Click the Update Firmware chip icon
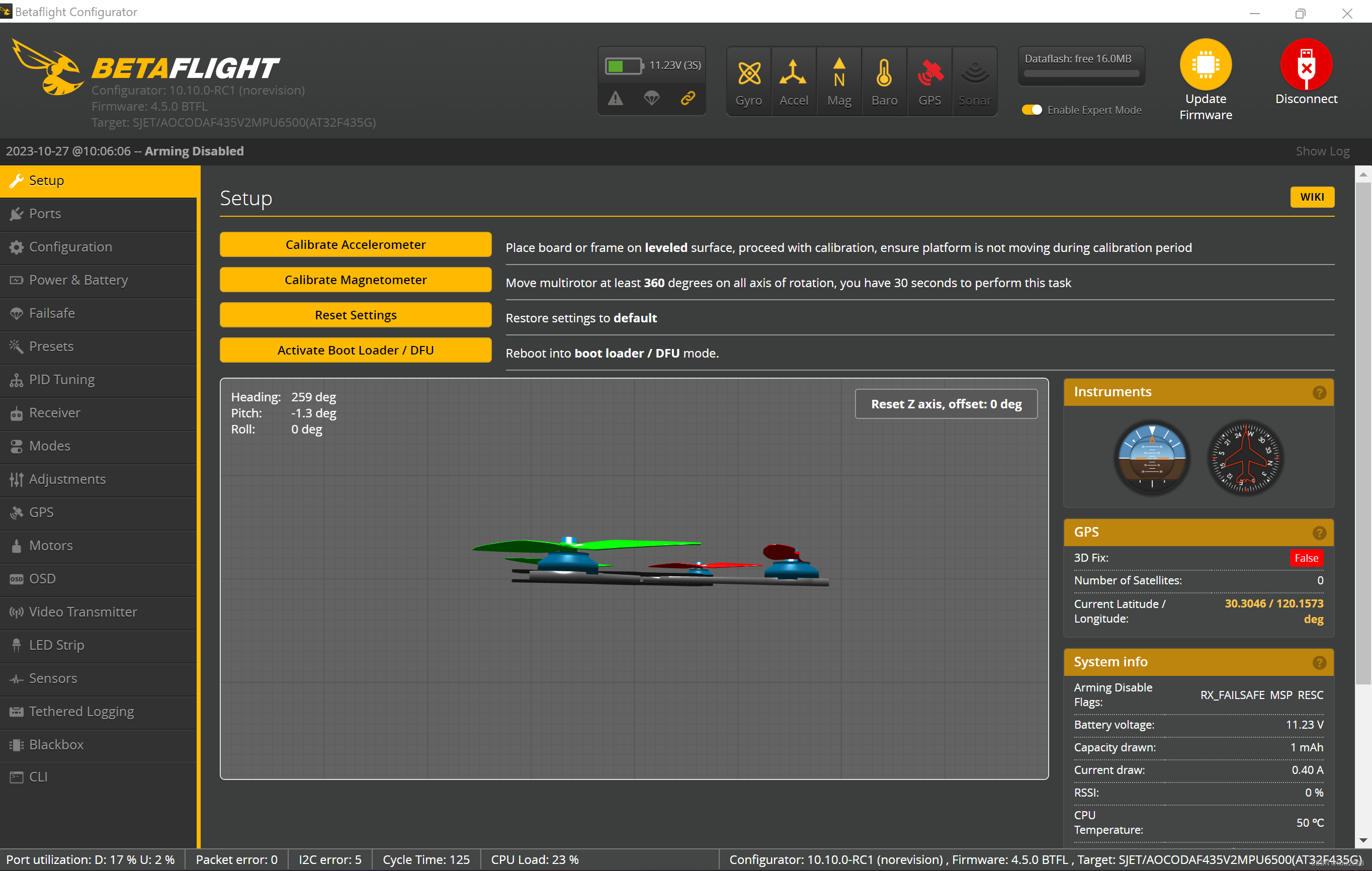Screen dimensions: 1372x871 (x=1205, y=65)
